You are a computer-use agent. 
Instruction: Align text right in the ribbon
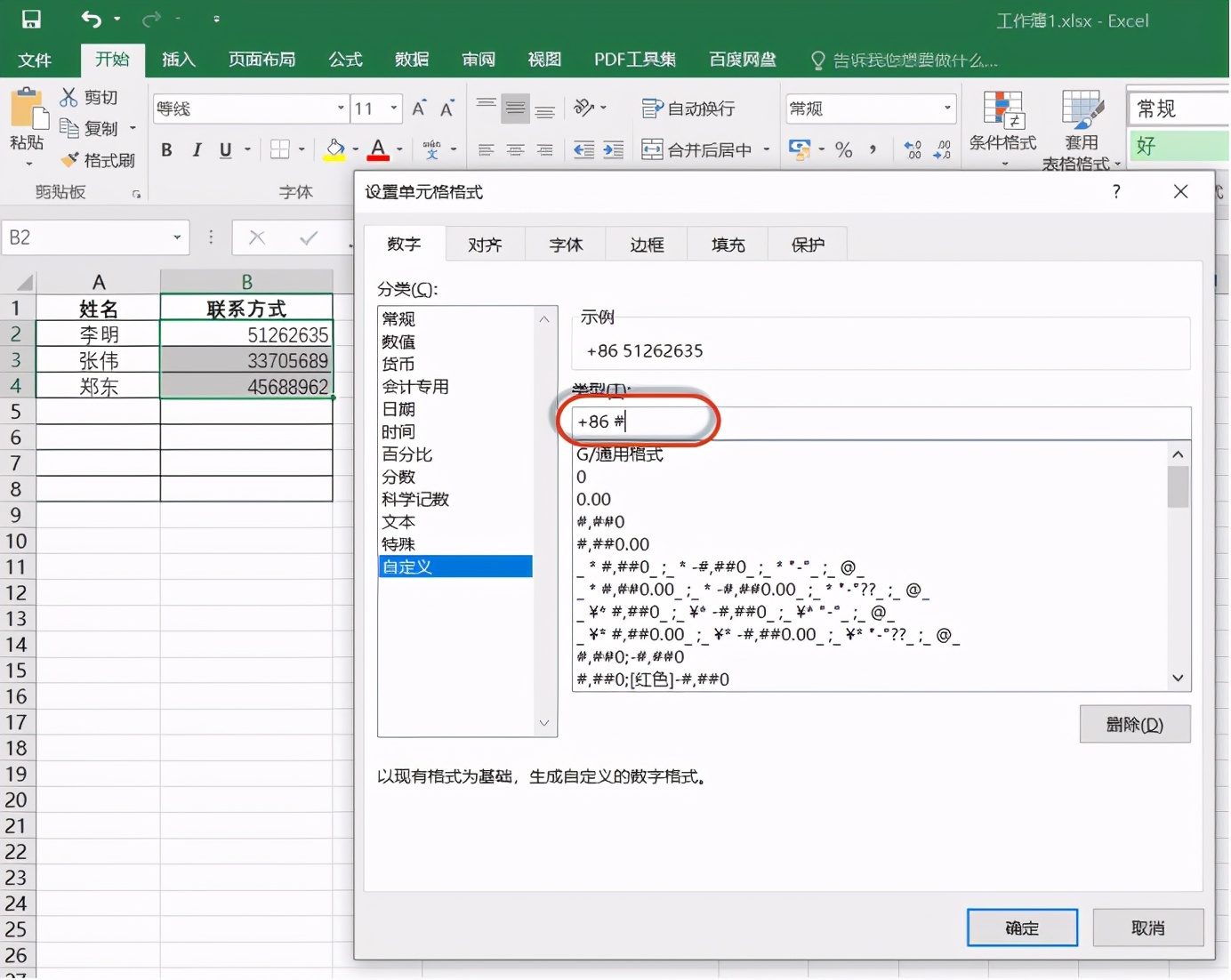click(544, 150)
